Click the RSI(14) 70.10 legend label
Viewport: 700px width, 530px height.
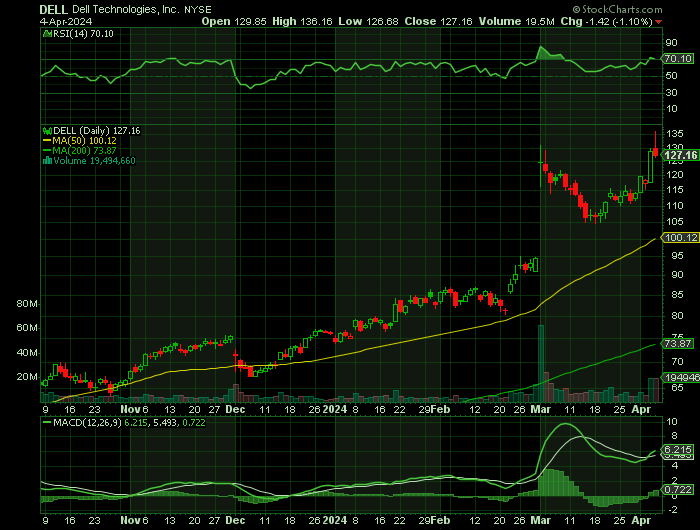point(83,33)
